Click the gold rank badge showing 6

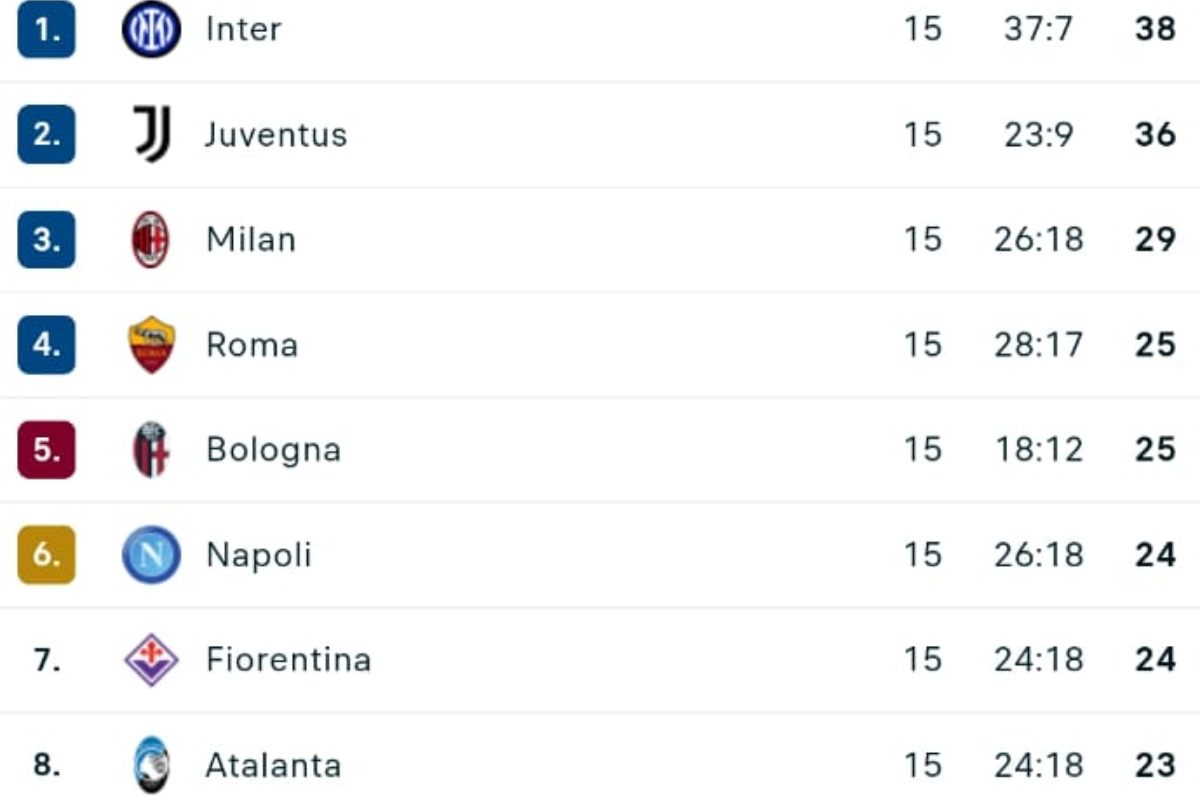45,554
